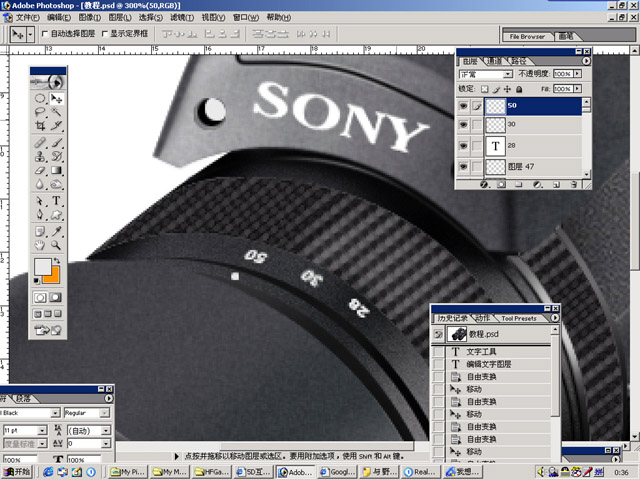Image resolution: width=640 pixels, height=480 pixels.
Task: Toggle lock position in Layers panel
Action: [507, 89]
